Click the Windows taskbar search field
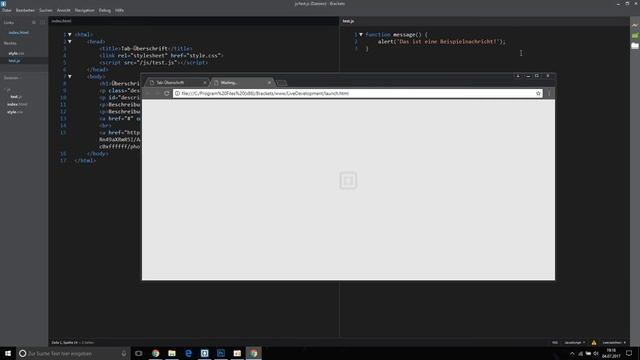Screen dimensions: 640x360 (x=73, y=353)
